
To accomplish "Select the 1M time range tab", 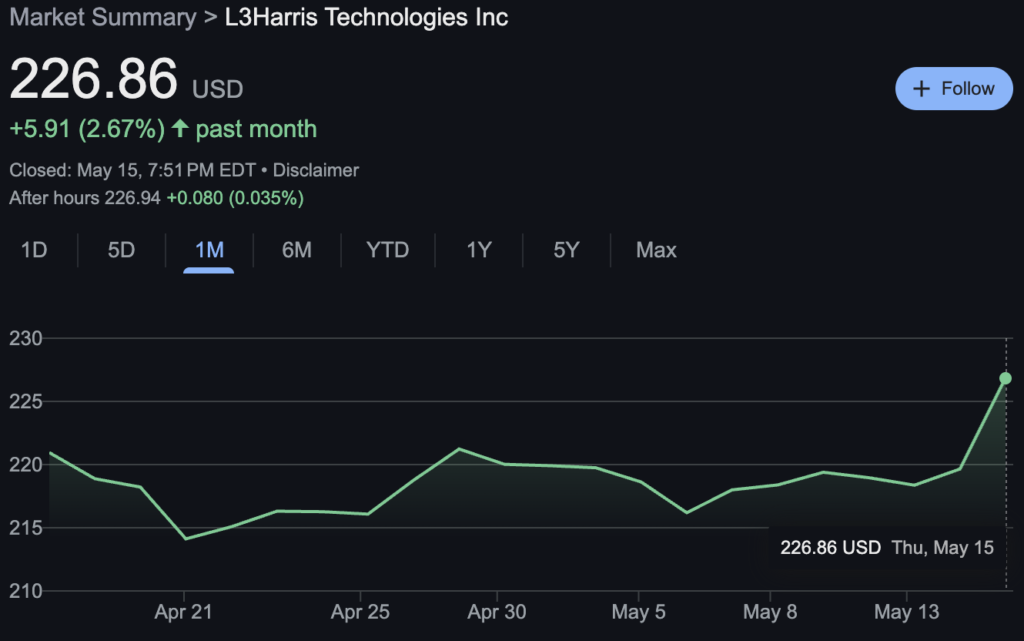I will click(x=209, y=250).
